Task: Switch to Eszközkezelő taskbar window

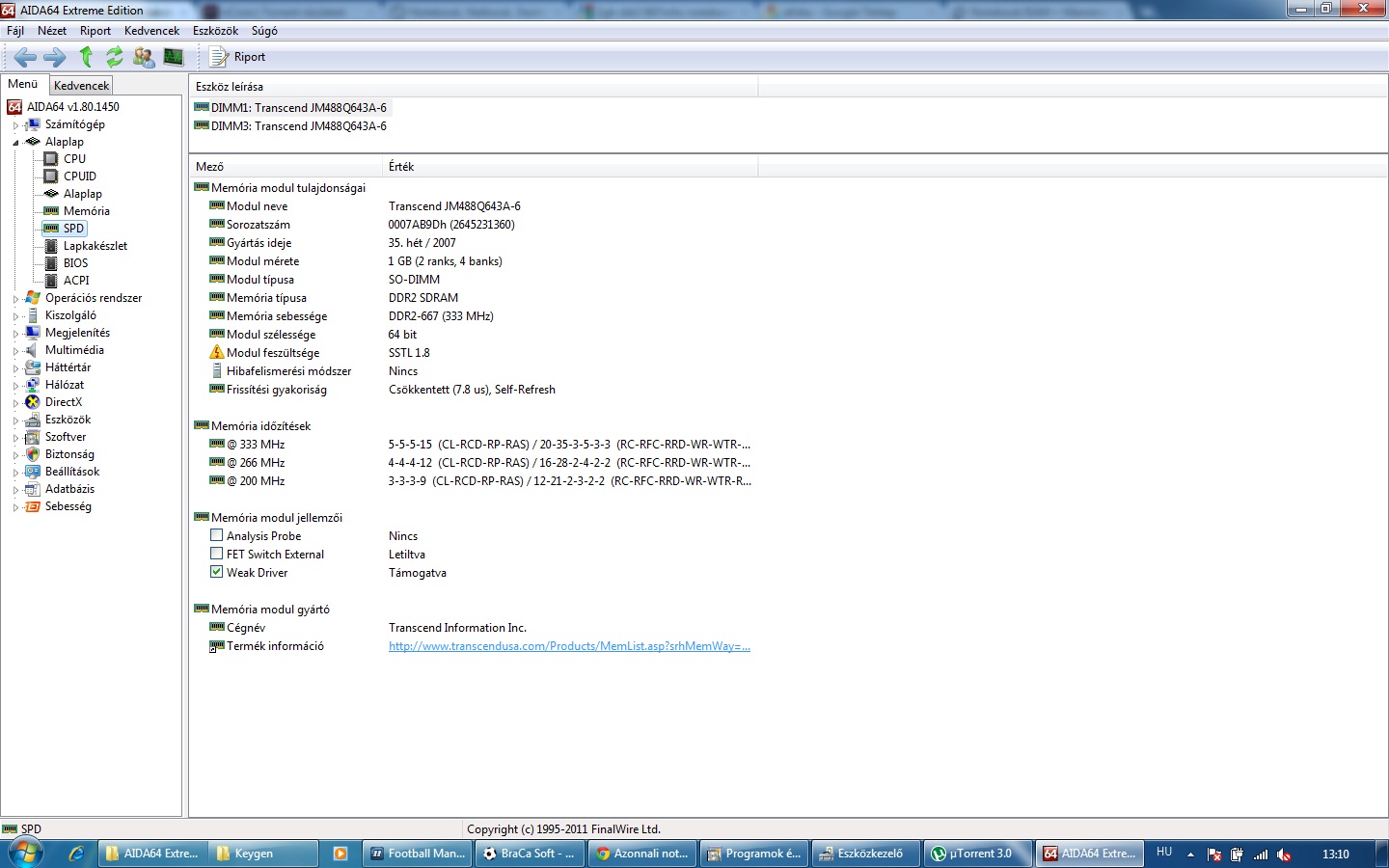Action: [865, 854]
